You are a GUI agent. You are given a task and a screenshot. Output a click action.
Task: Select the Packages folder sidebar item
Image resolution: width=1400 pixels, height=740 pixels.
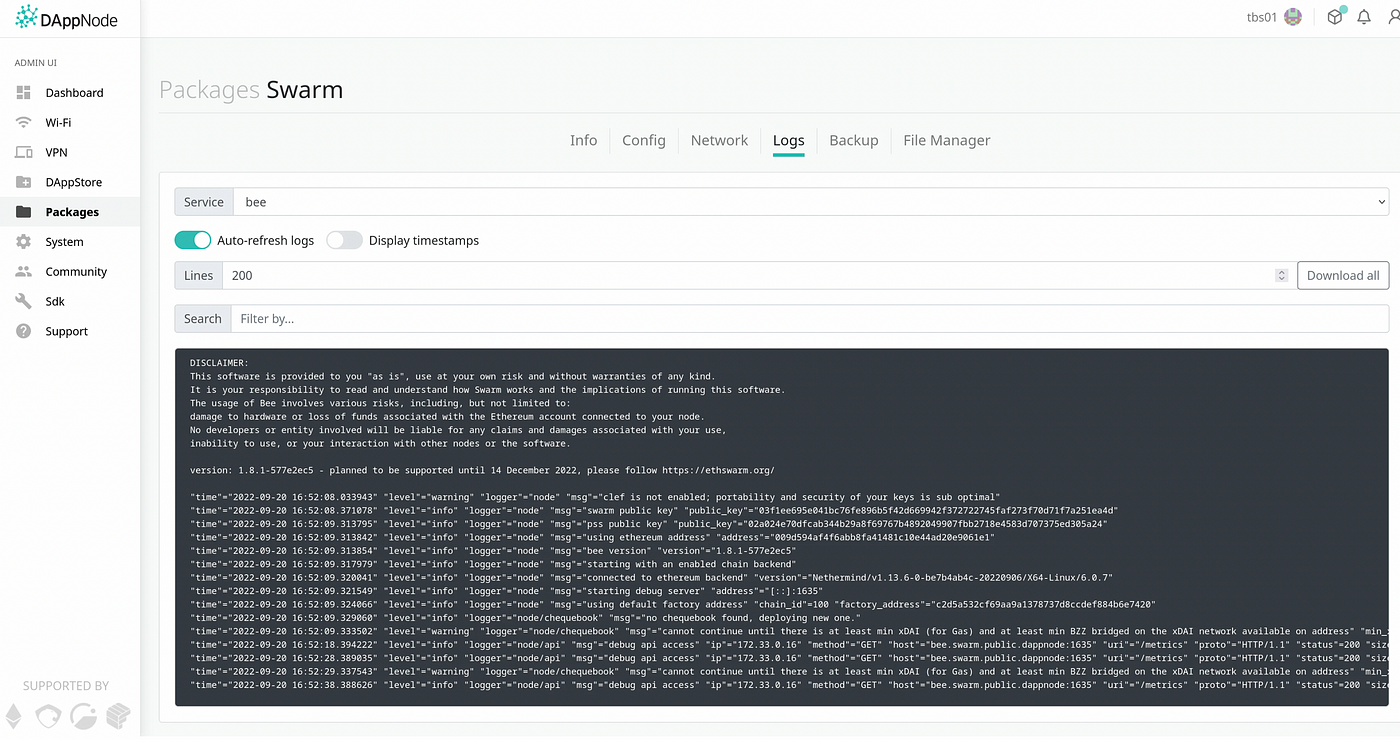[70, 212]
